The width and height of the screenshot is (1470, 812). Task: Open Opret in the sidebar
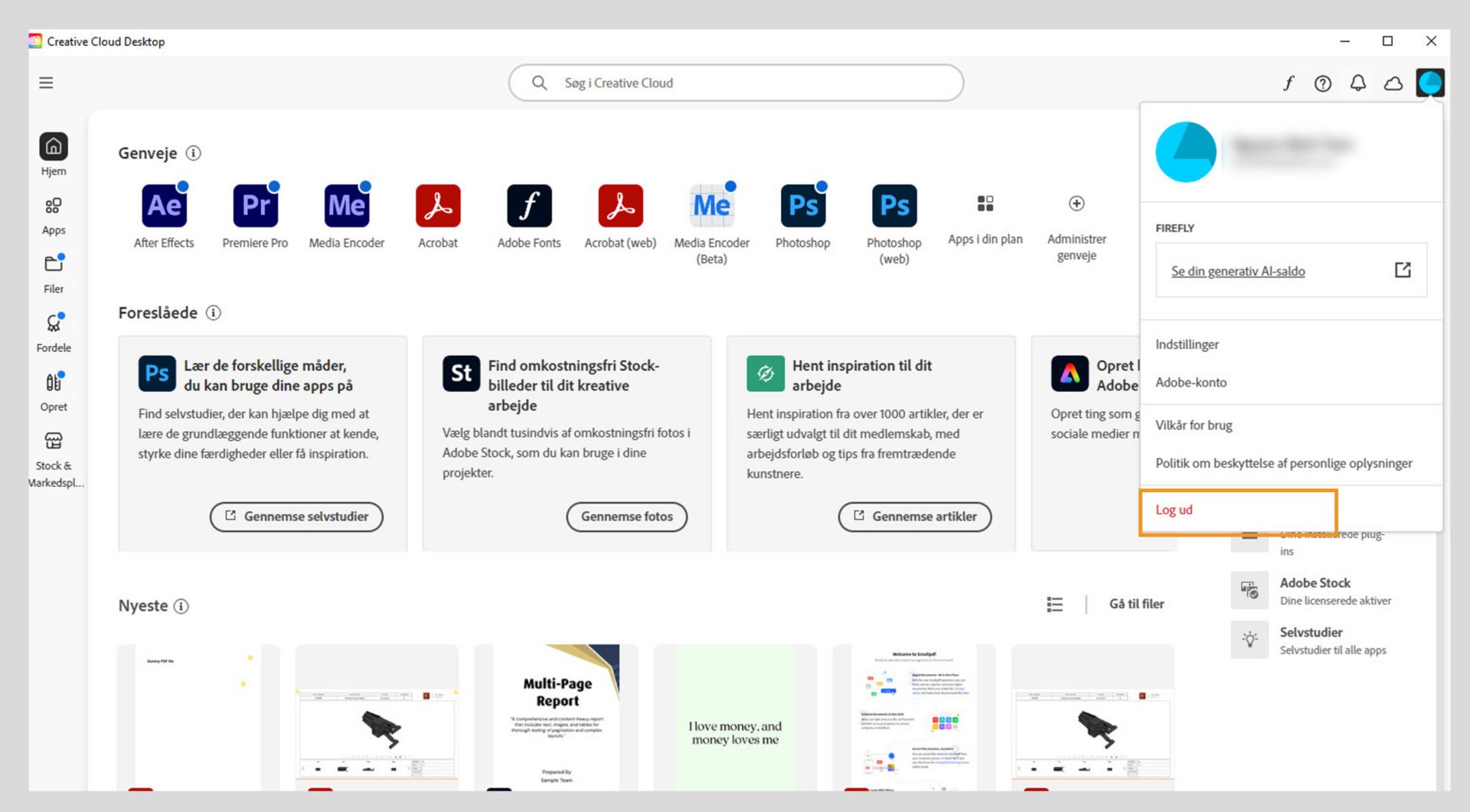(54, 392)
